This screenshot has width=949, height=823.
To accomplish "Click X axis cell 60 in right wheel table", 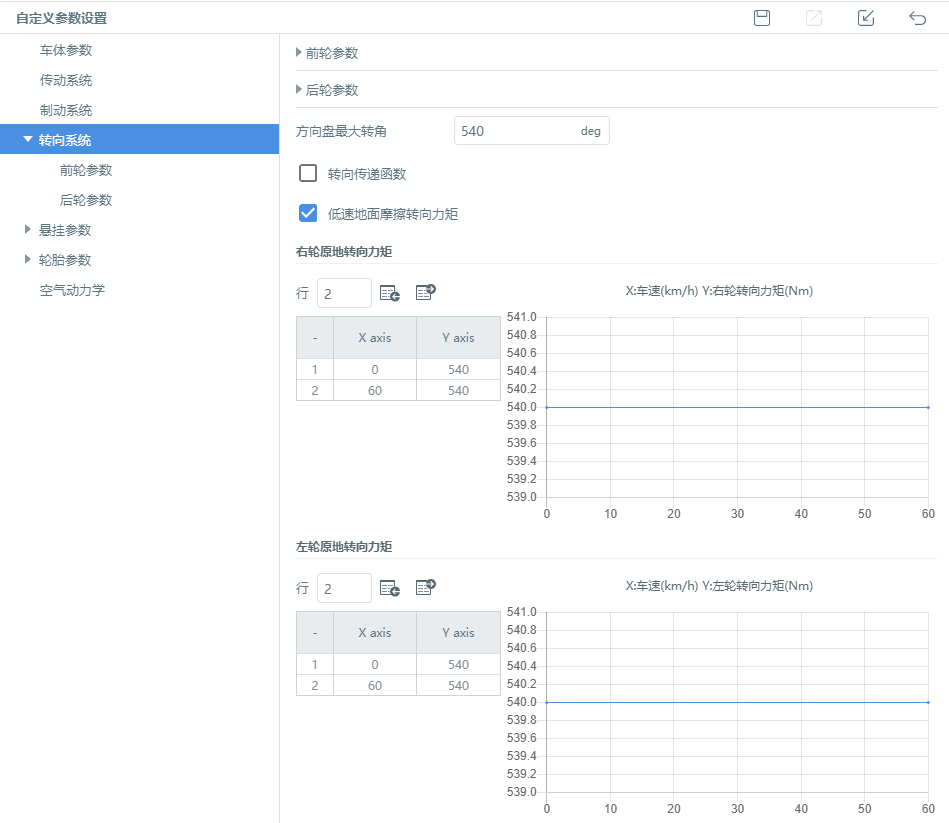I will pyautogui.click(x=375, y=390).
